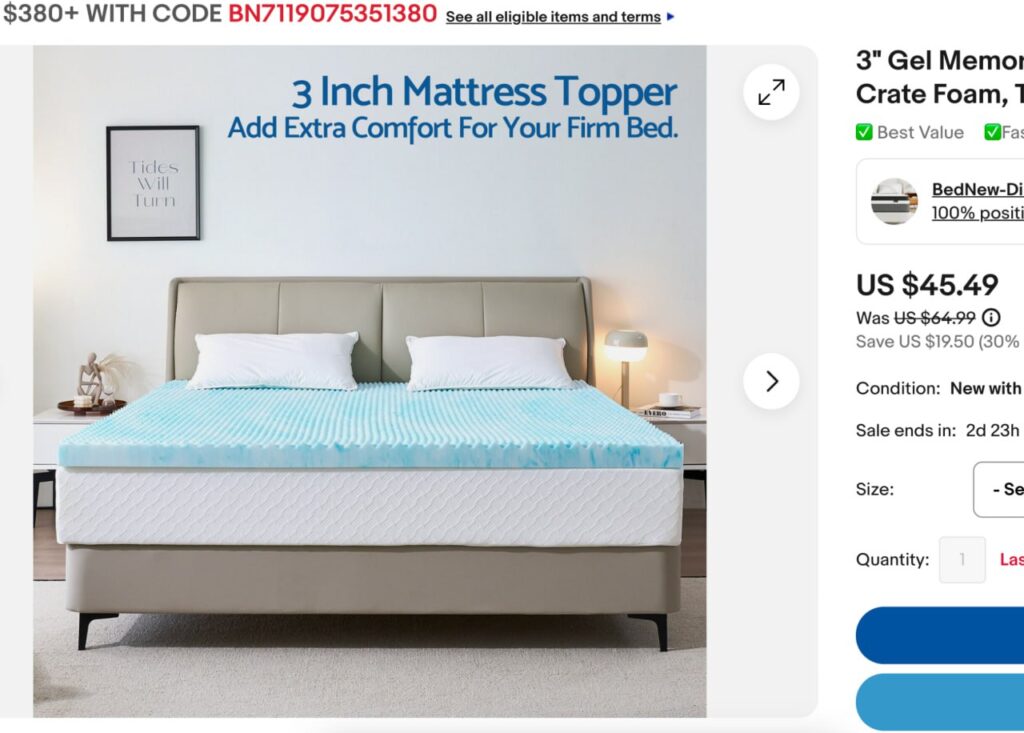Click the coupon code BN7119075351380 text
The height and width of the screenshot is (733, 1024).
click(x=332, y=14)
